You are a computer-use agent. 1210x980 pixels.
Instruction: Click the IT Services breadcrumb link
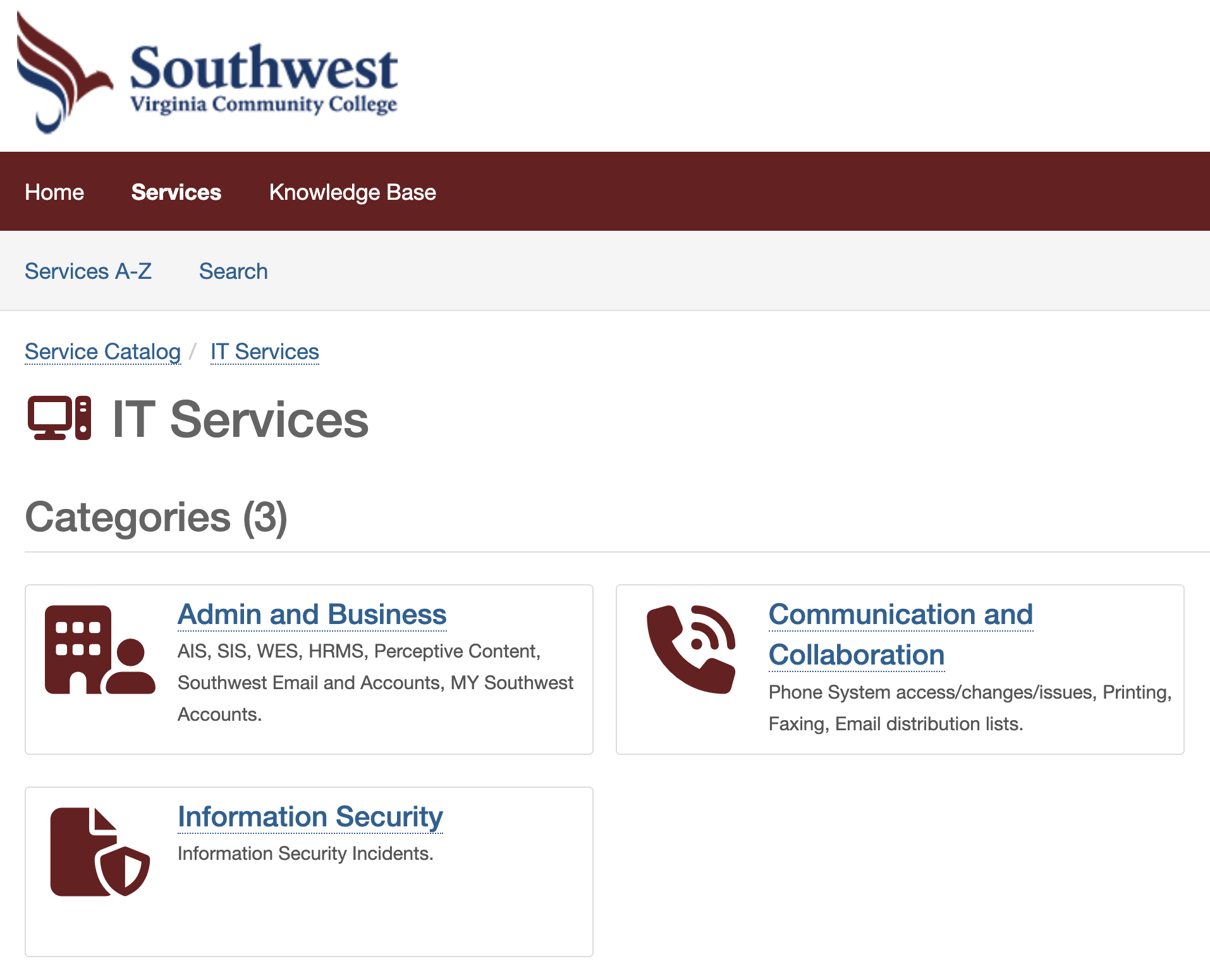pos(265,352)
